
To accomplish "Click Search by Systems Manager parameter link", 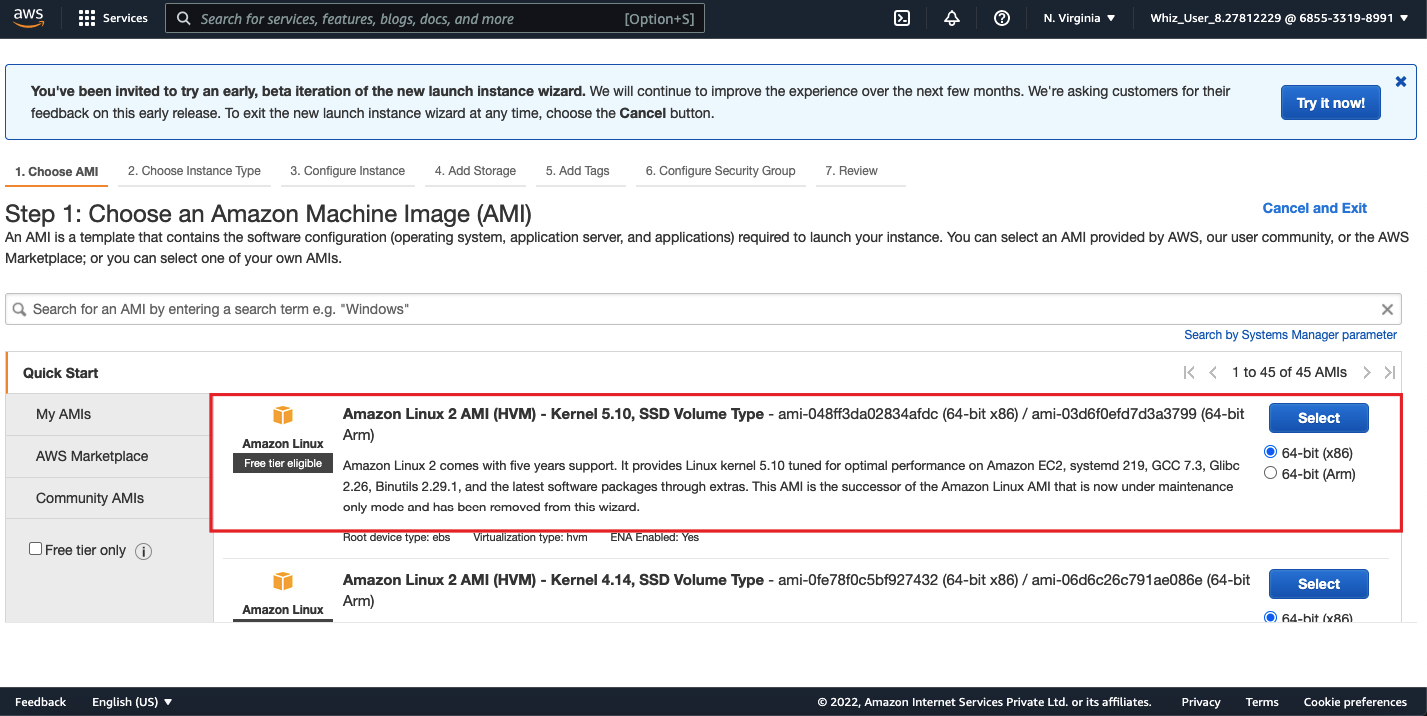I will [1291, 335].
